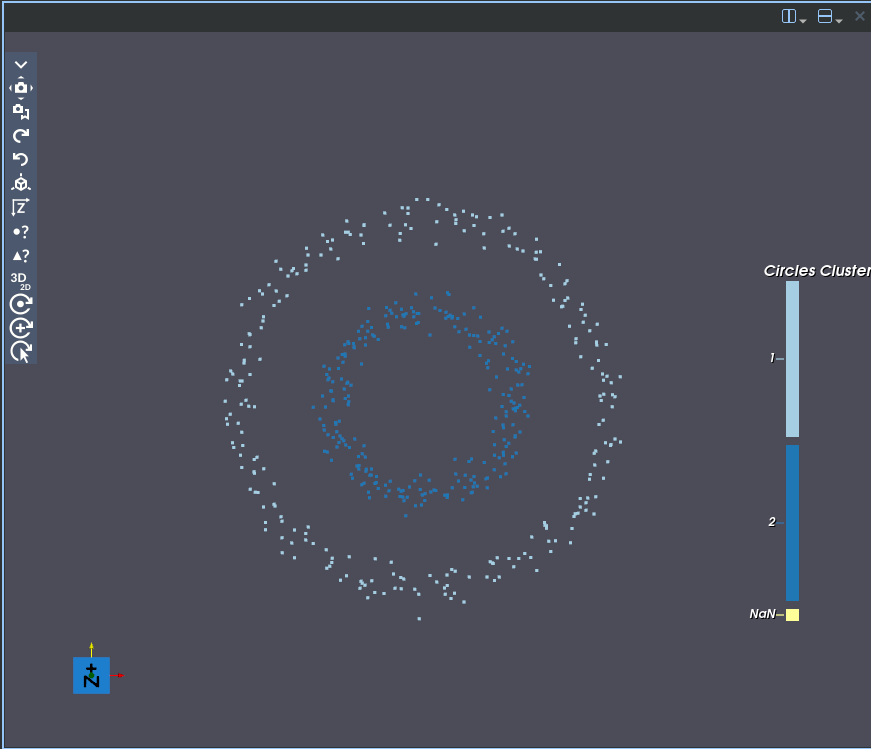Click the zoom to selection icon

(21, 255)
